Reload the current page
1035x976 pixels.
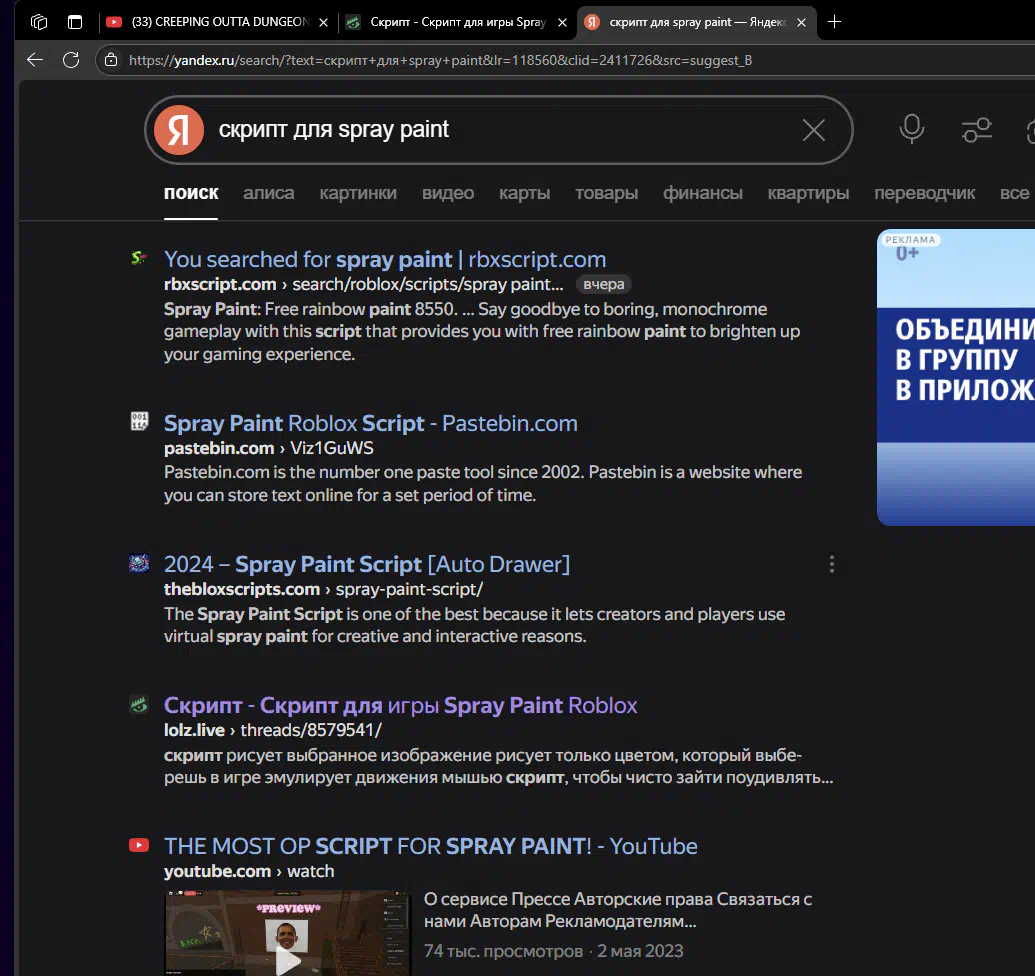pos(71,60)
